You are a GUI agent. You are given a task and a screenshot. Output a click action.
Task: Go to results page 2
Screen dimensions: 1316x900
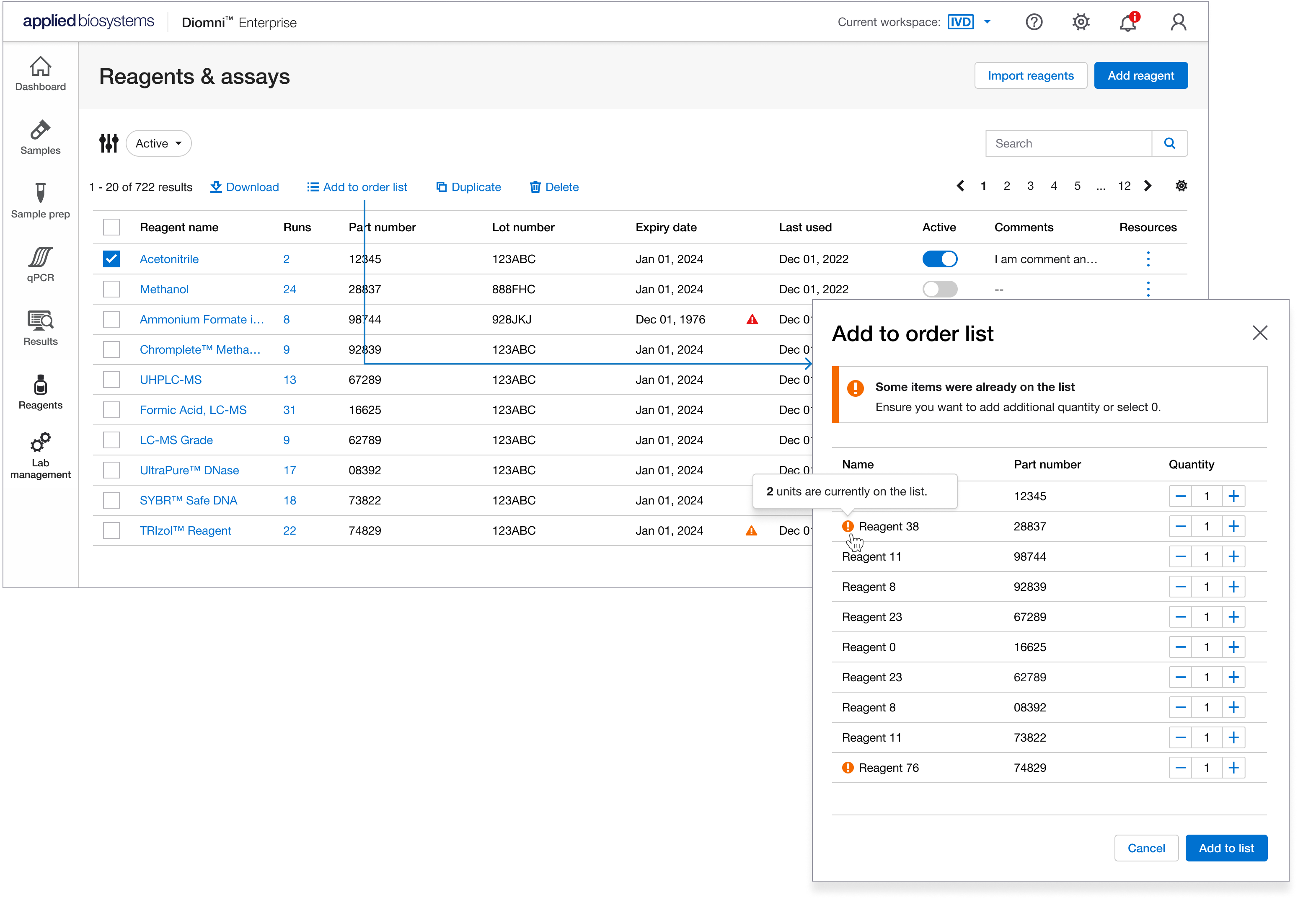[1006, 186]
